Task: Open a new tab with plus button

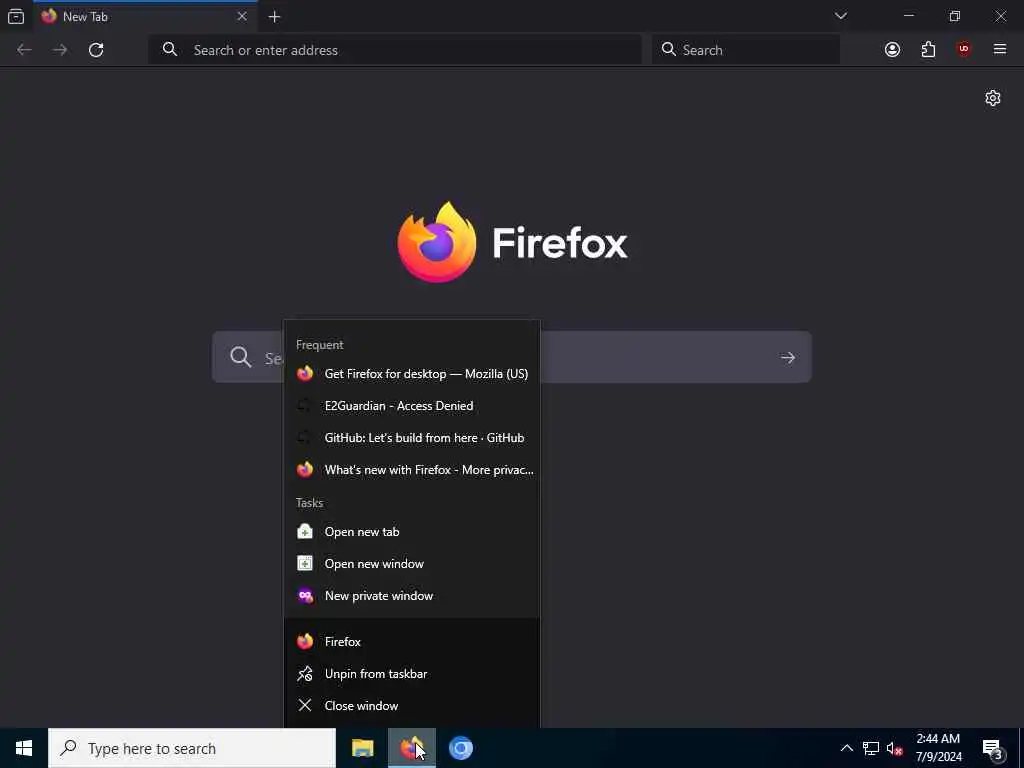Action: (274, 17)
